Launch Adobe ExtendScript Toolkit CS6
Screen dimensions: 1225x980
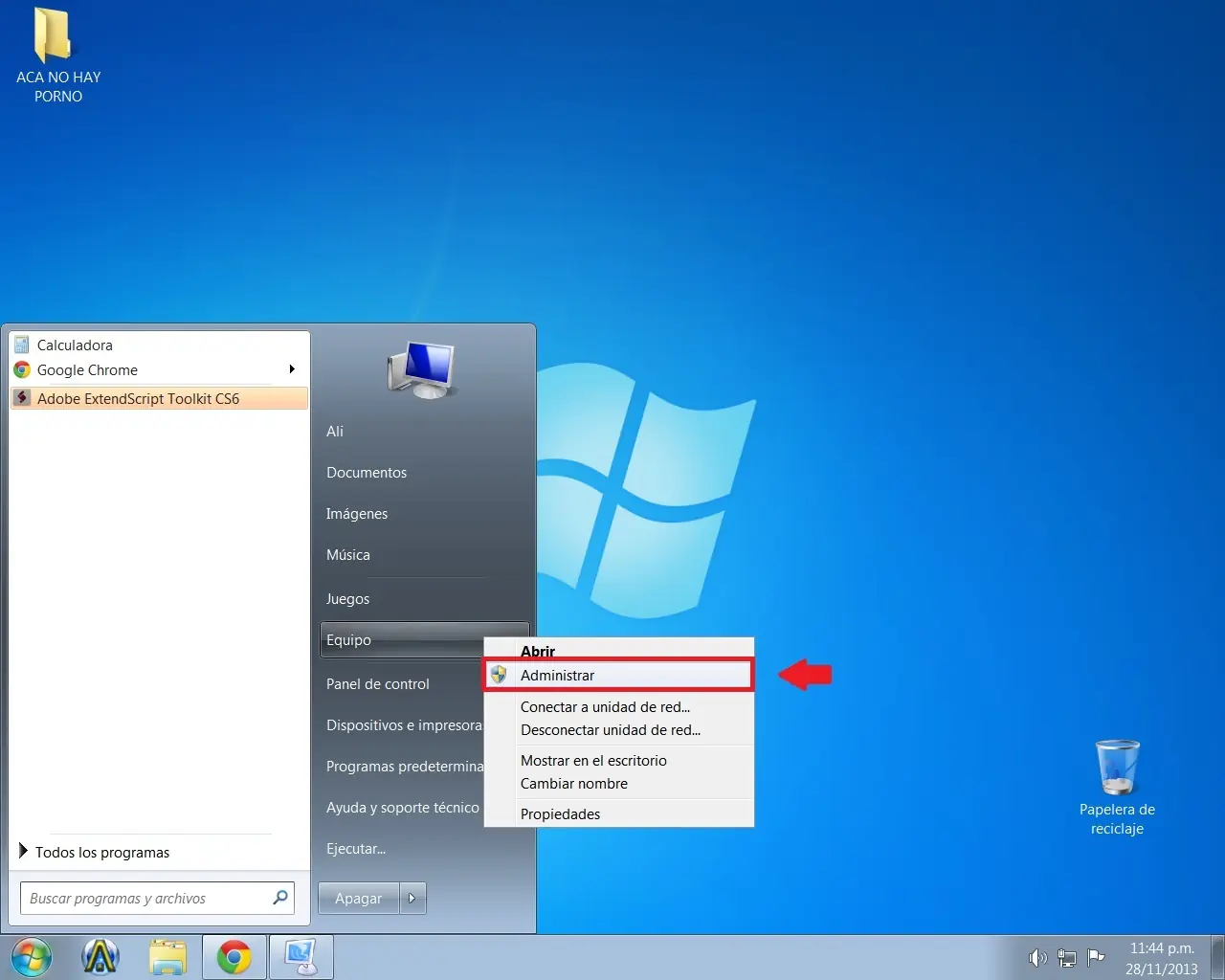pyautogui.click(x=139, y=398)
